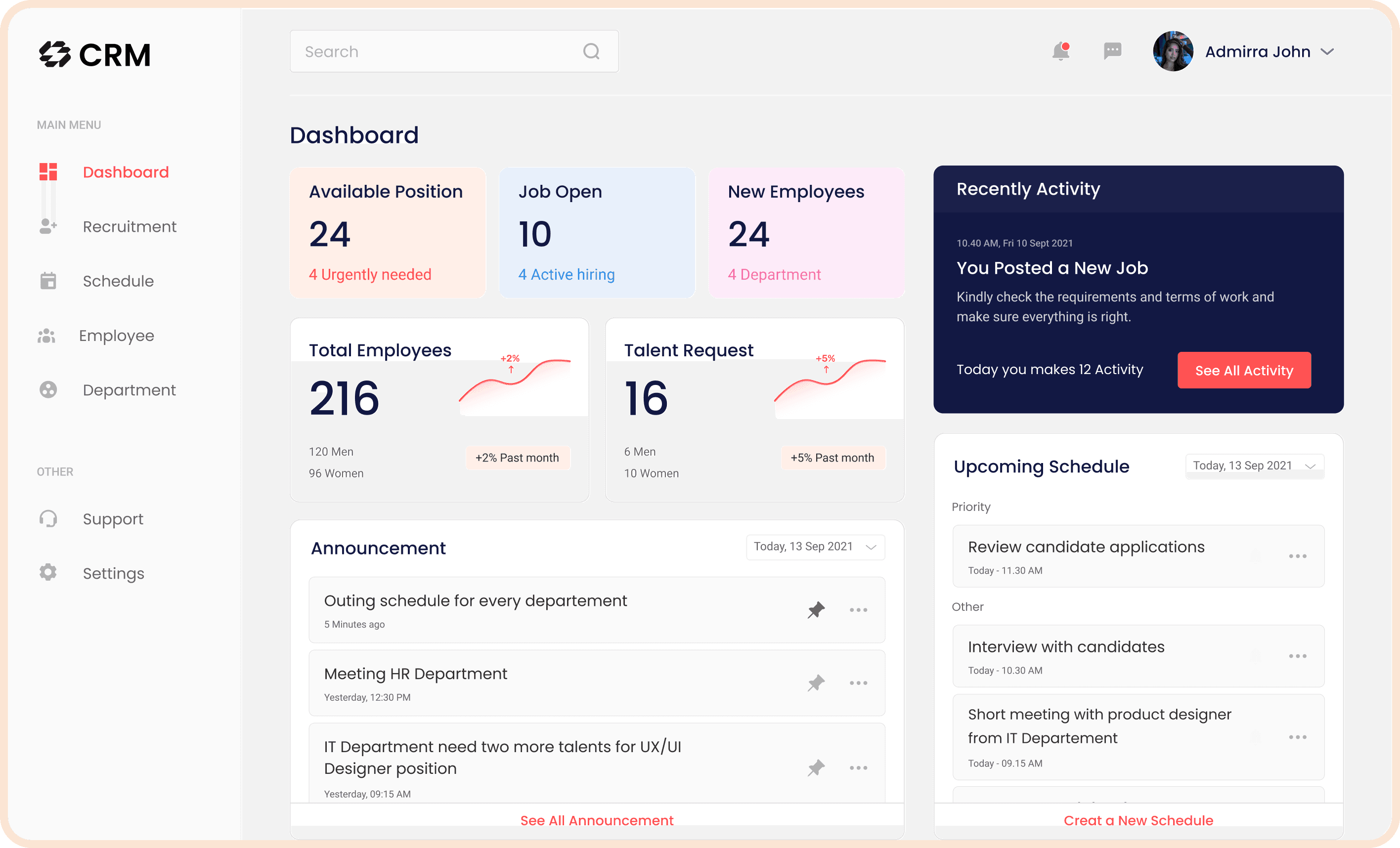The width and height of the screenshot is (1400, 848).
Task: Open the Dashboard menu item
Action: click(x=126, y=171)
